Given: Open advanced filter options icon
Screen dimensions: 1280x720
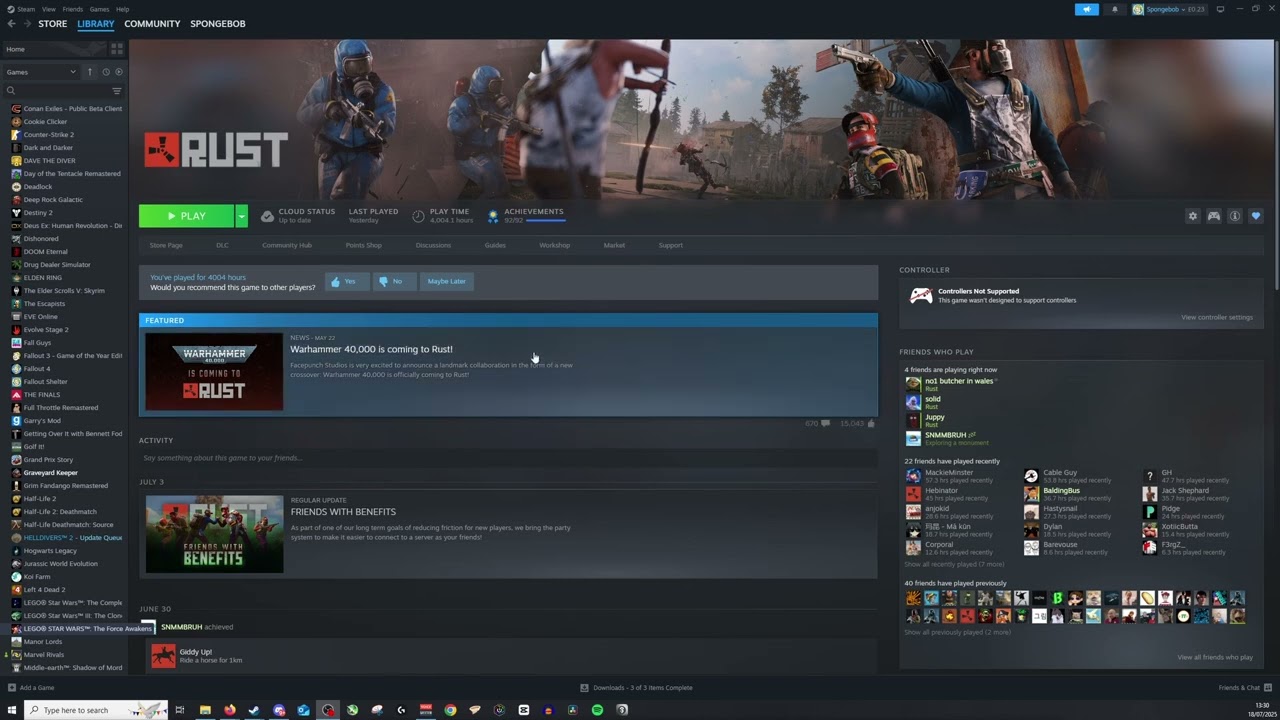Looking at the screenshot, I should [x=117, y=91].
